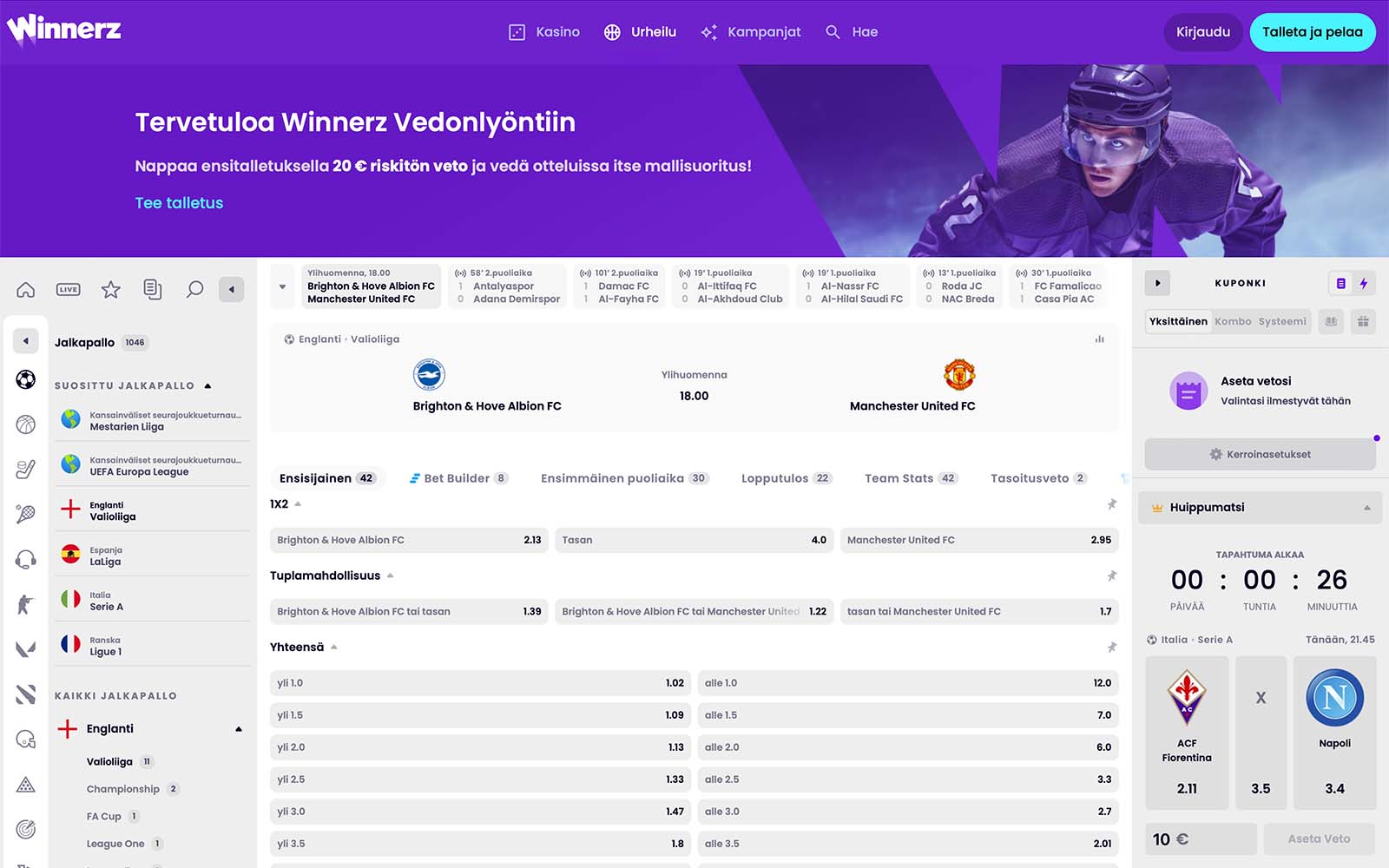1389x868 pixels.
Task: Select Kombo bet type
Action: point(1233,321)
